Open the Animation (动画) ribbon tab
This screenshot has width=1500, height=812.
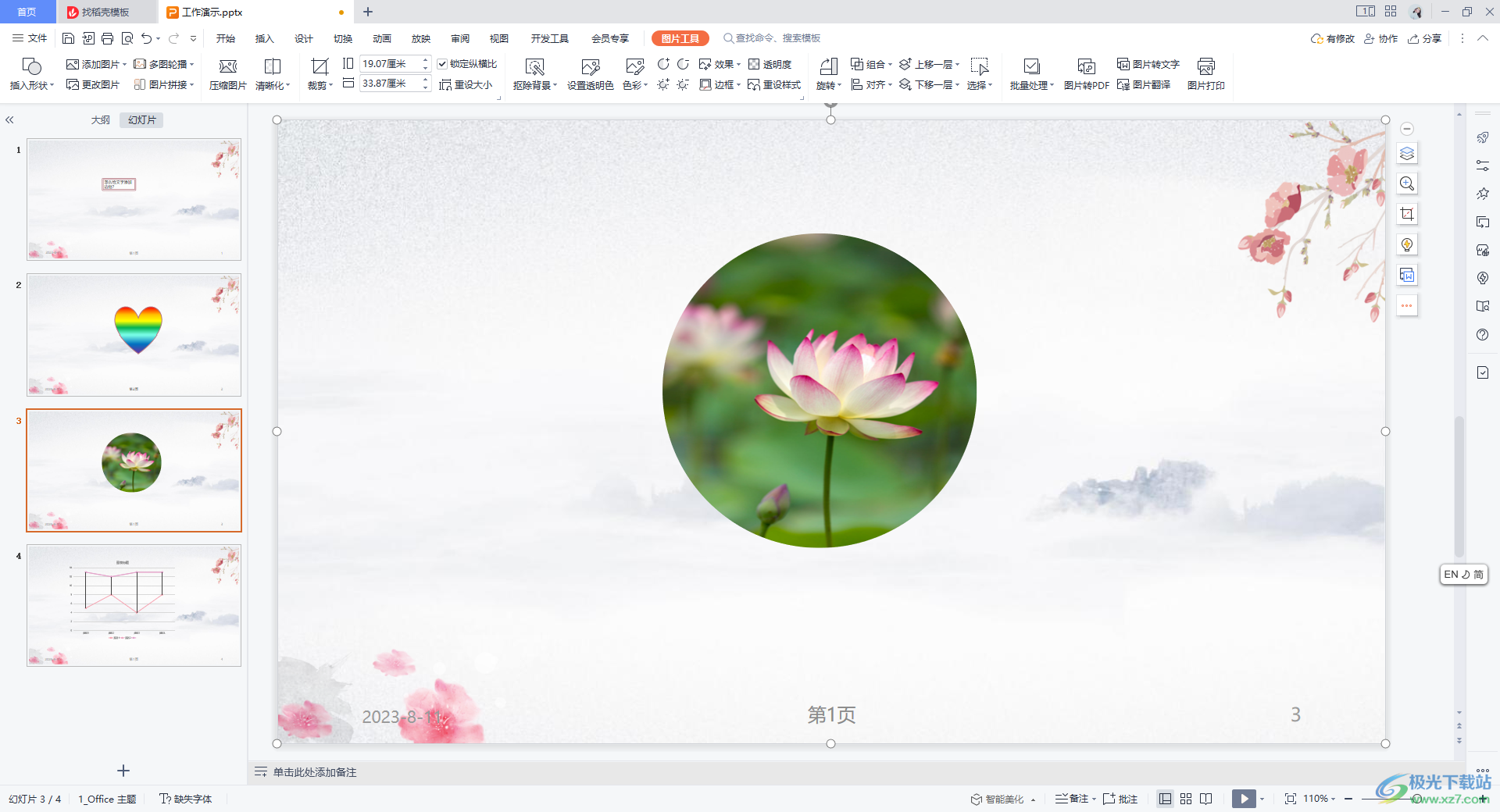tap(382, 38)
